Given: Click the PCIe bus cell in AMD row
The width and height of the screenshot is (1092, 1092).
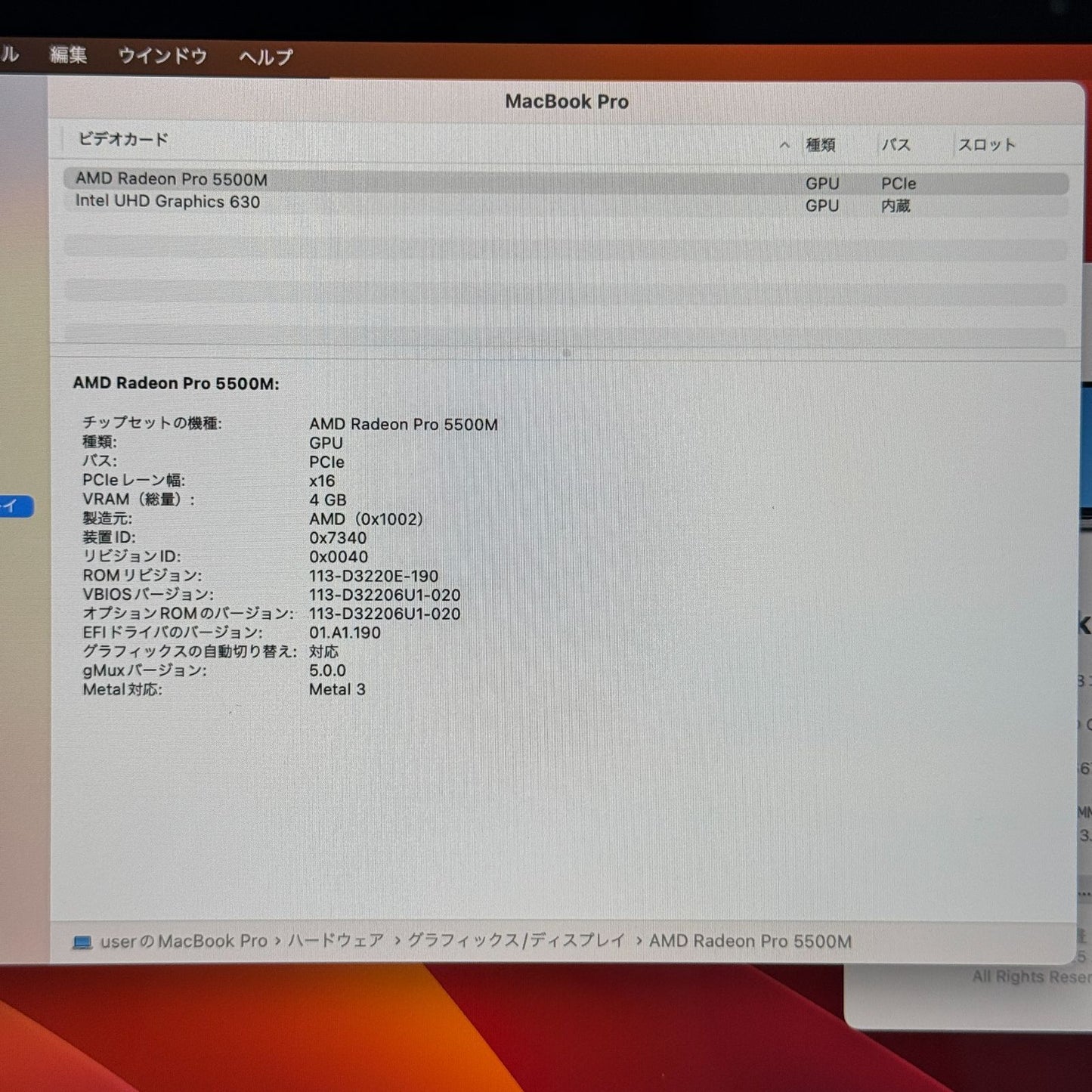Looking at the screenshot, I should (x=899, y=184).
